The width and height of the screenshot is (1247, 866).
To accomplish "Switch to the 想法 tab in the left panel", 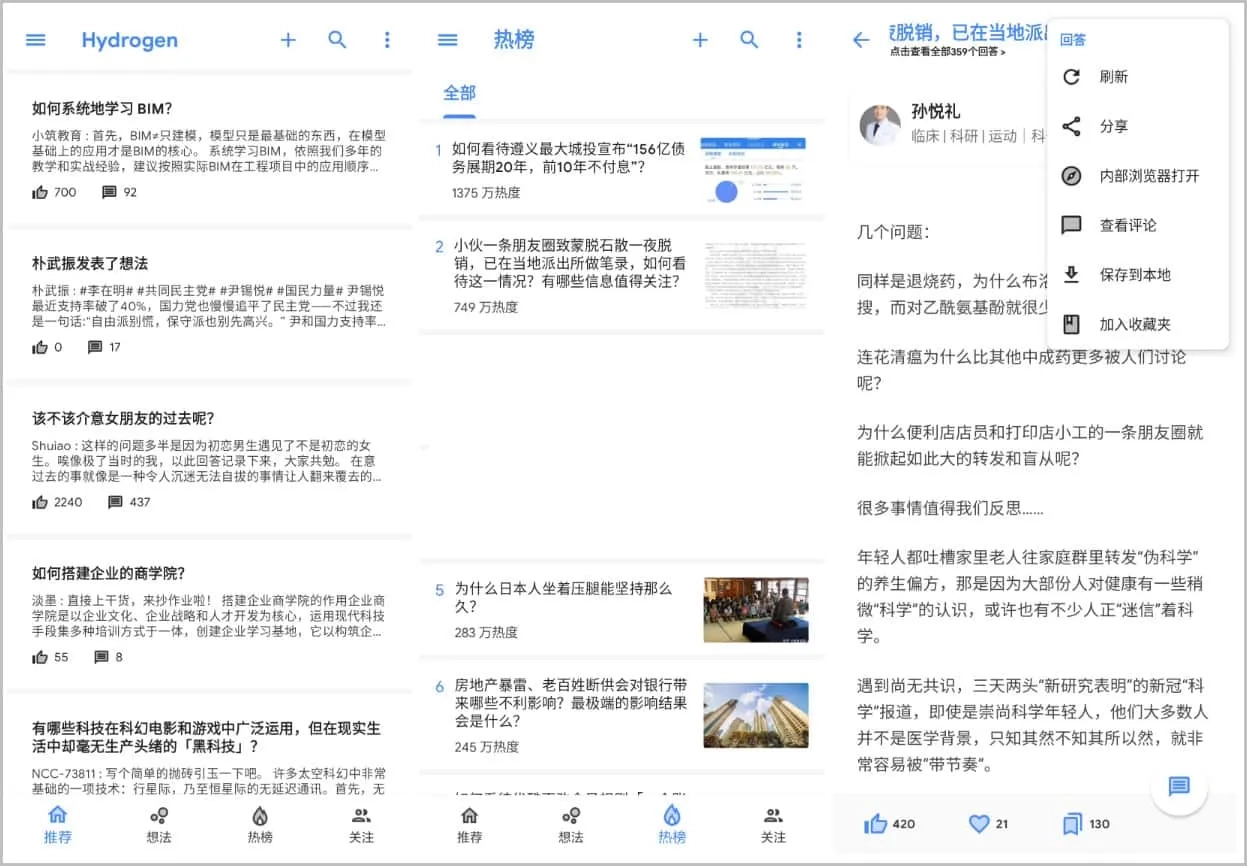I will 159,824.
